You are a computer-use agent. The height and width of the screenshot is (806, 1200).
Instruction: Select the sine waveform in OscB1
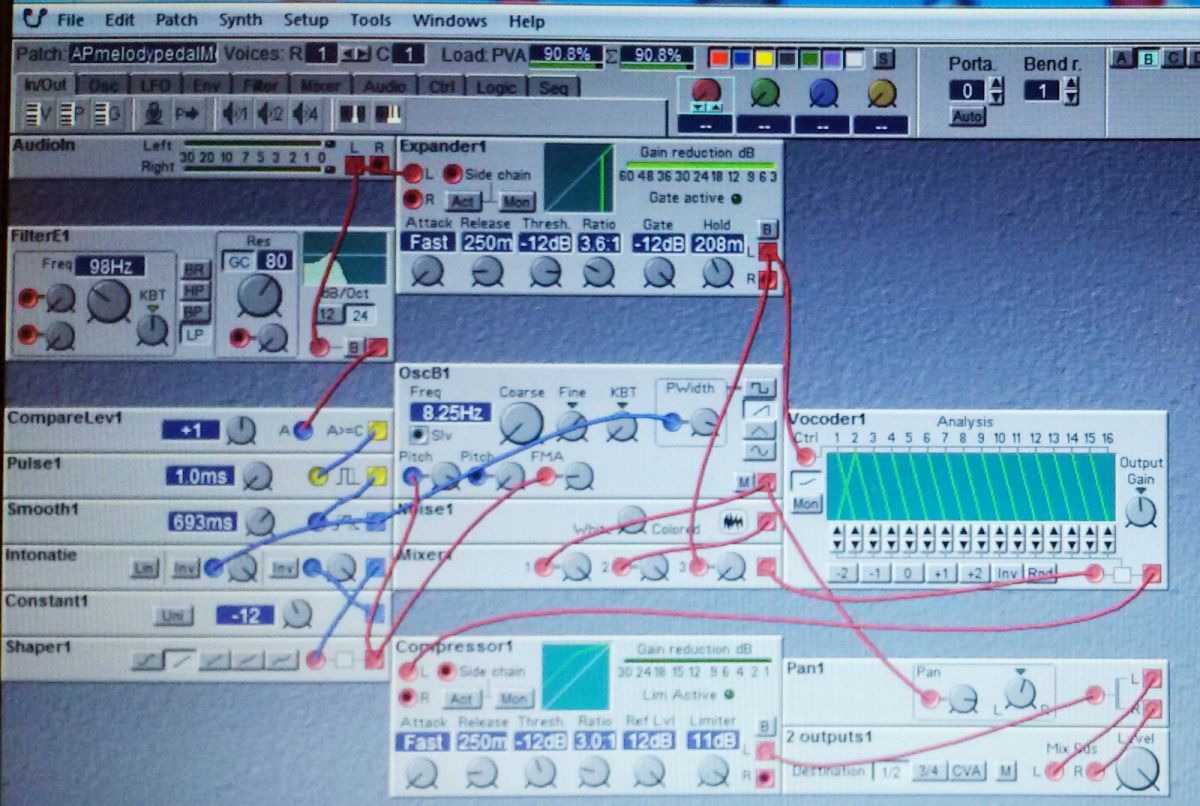[x=762, y=451]
